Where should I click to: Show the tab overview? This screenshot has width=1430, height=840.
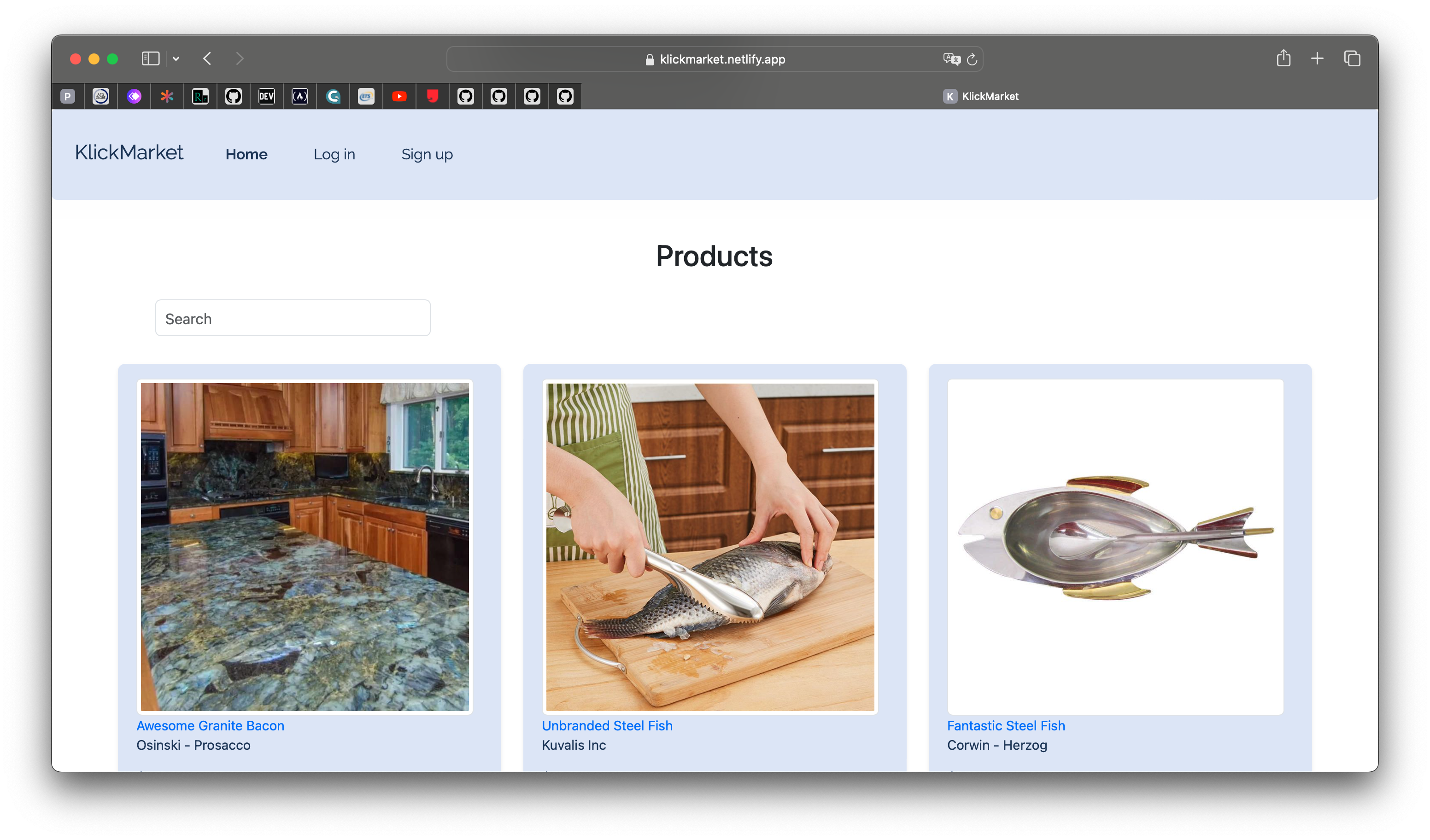pyautogui.click(x=1352, y=58)
